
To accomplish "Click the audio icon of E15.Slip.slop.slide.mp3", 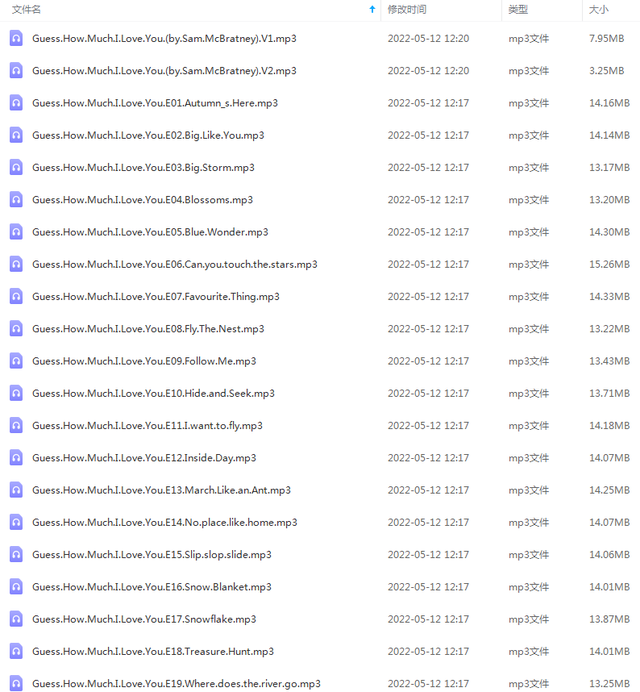I will coord(16,554).
